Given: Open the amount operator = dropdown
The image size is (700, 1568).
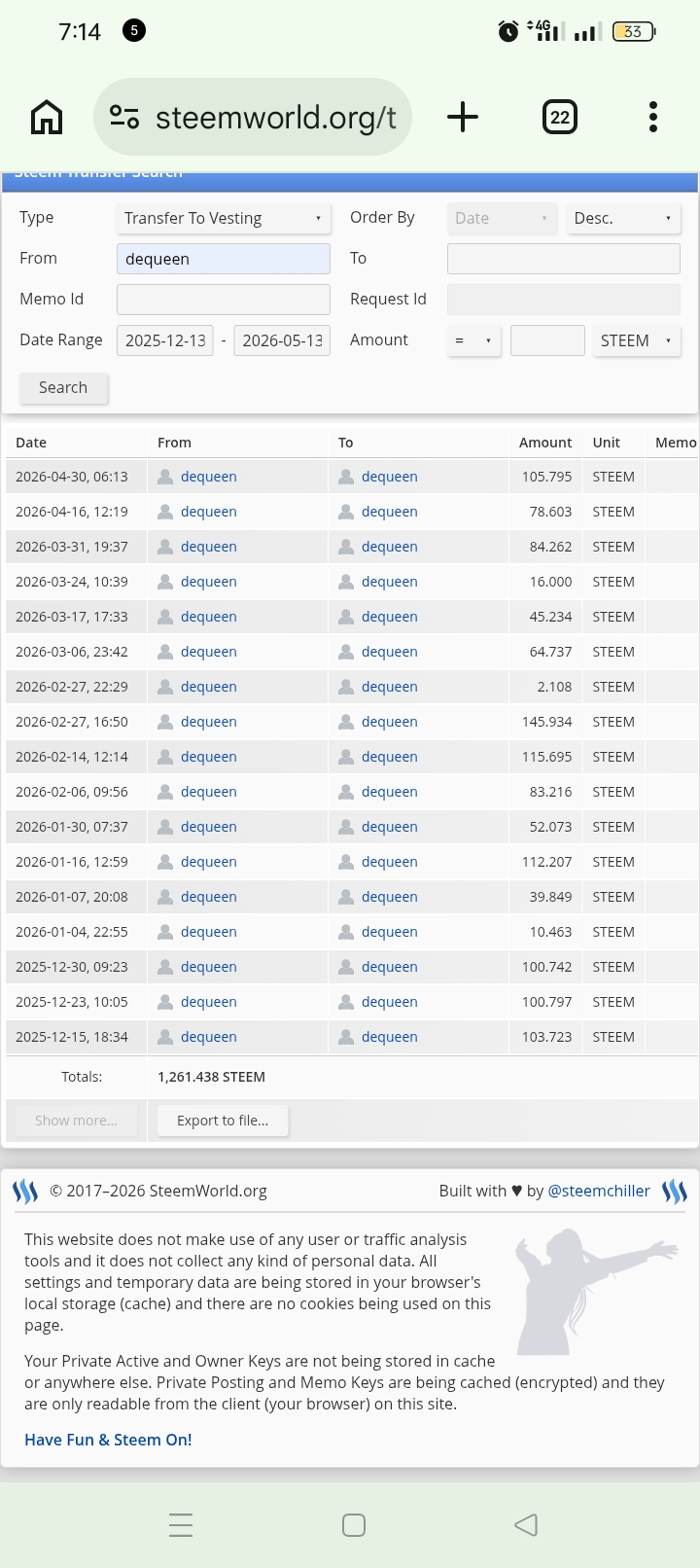Looking at the screenshot, I should (473, 340).
